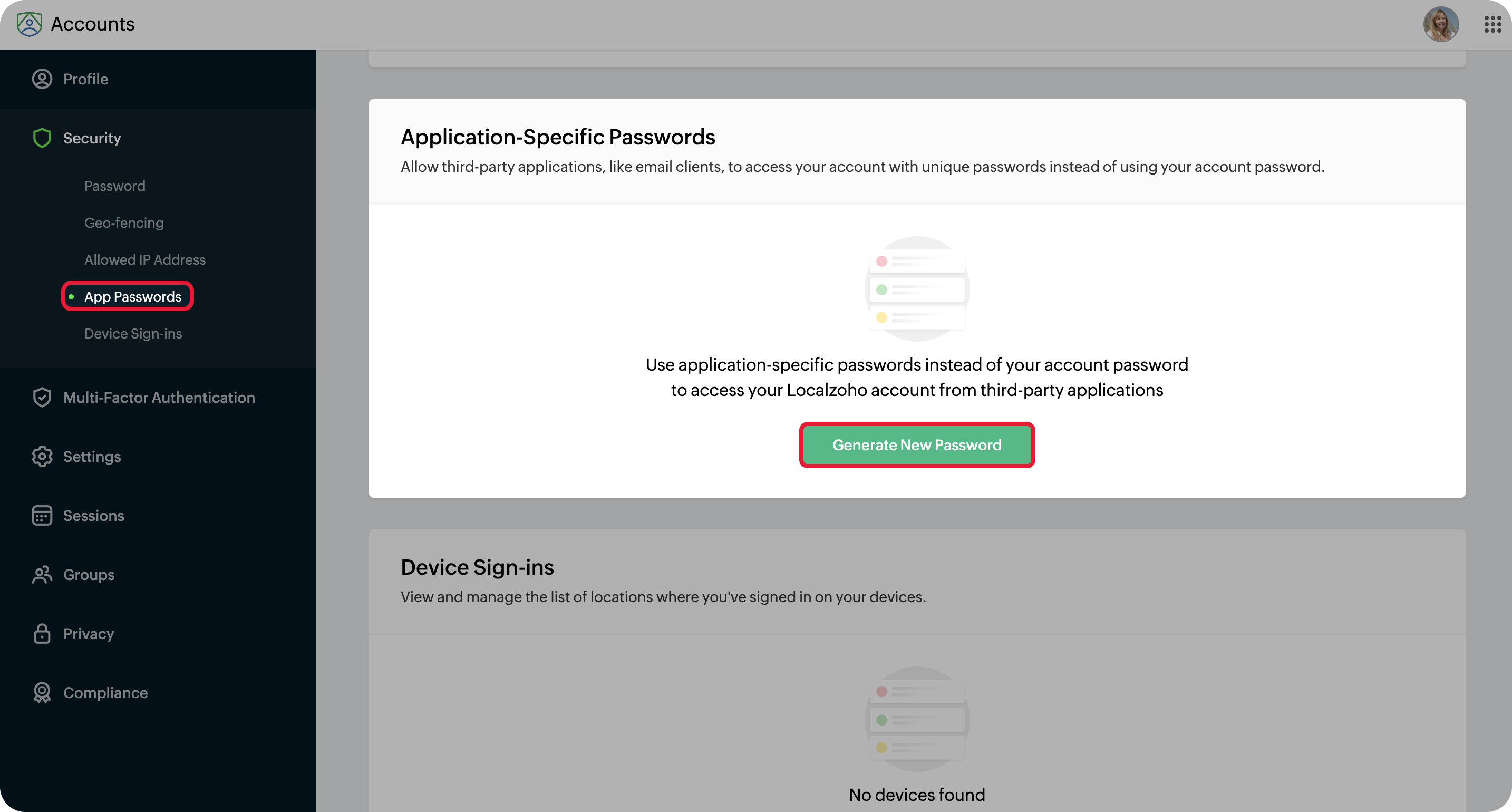
Task: Open the Settings menu label
Action: [x=92, y=457]
